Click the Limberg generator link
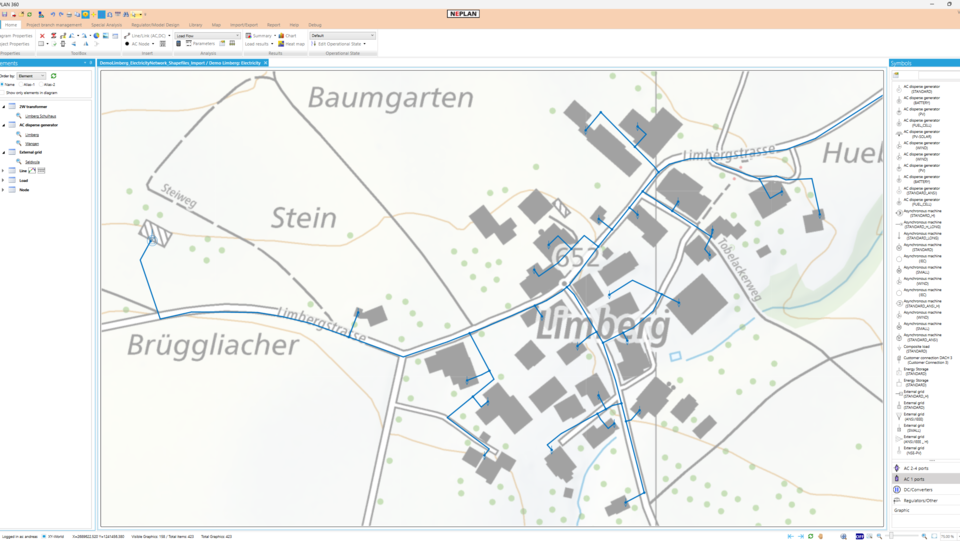This screenshot has height=541, width=960. coord(32,134)
